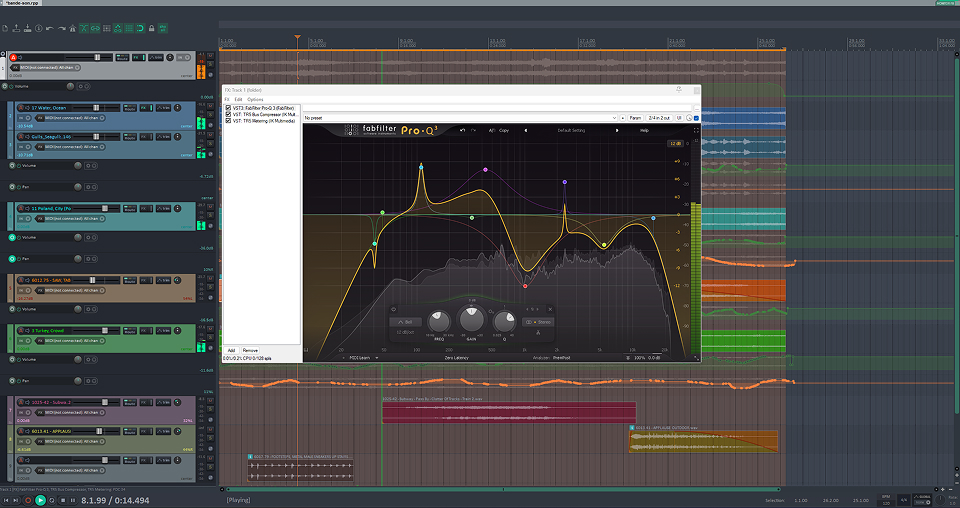960x508 pixels.
Task: Open Zero Latency processing mode dropdown
Action: coord(456,357)
